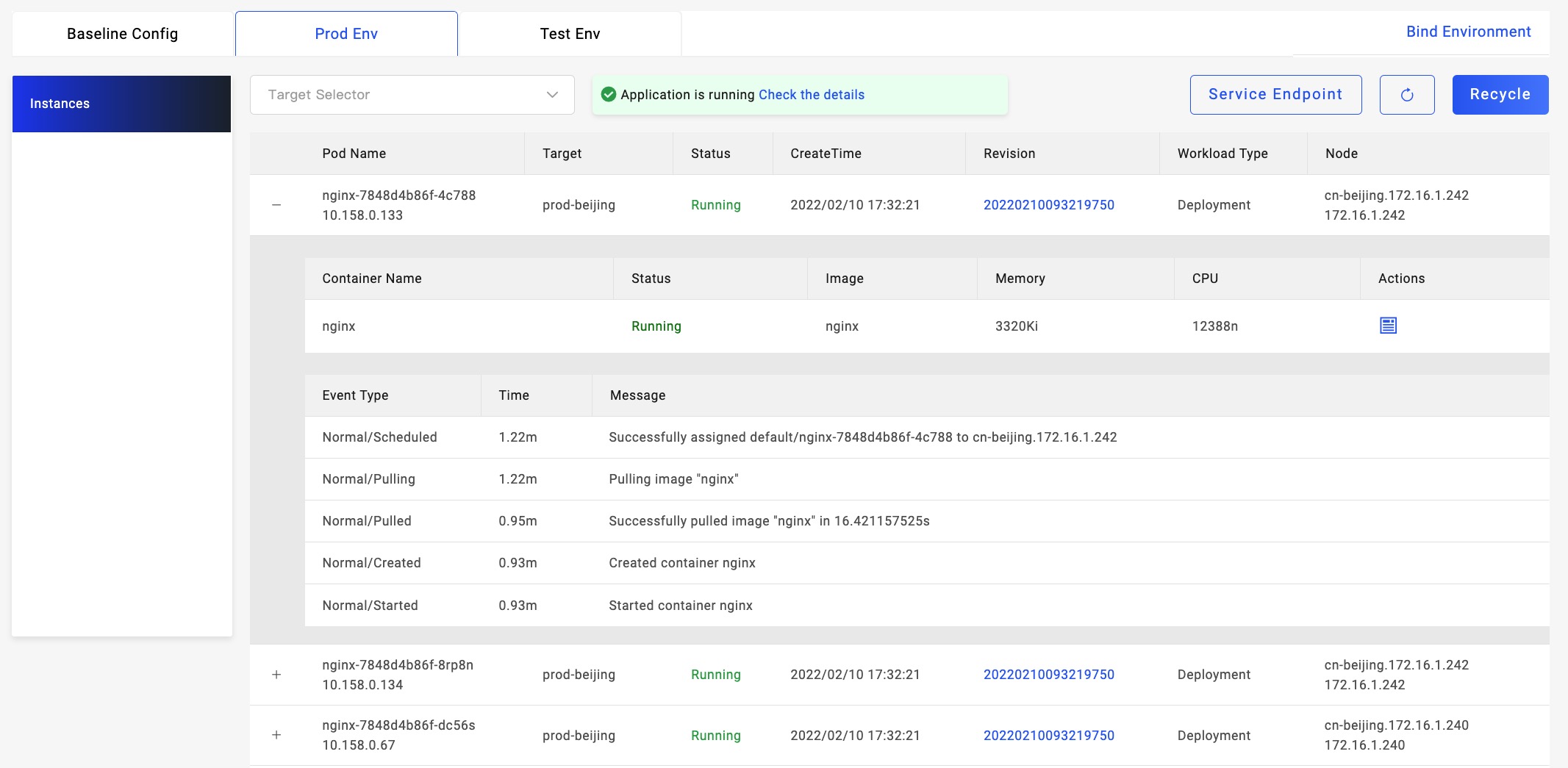The height and width of the screenshot is (768, 1568).
Task: Select Instances in the left sidebar
Action: click(x=121, y=104)
